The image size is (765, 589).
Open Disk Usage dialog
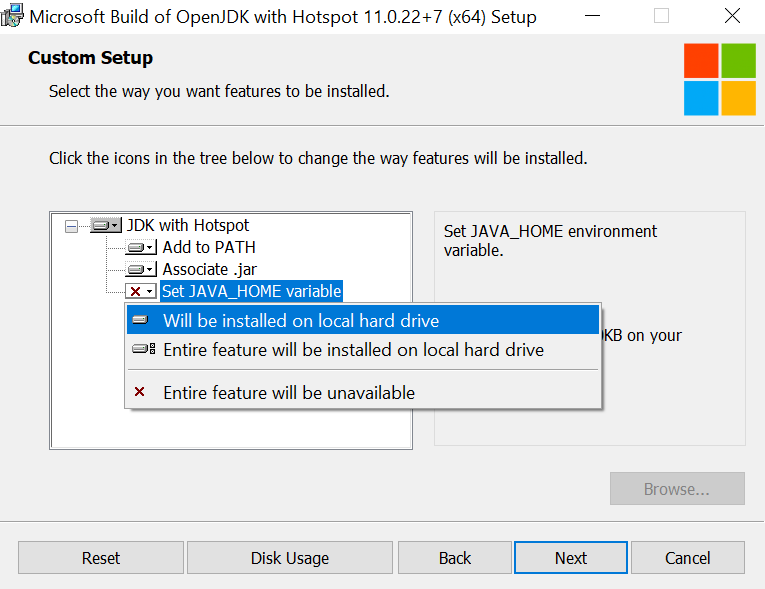point(290,557)
